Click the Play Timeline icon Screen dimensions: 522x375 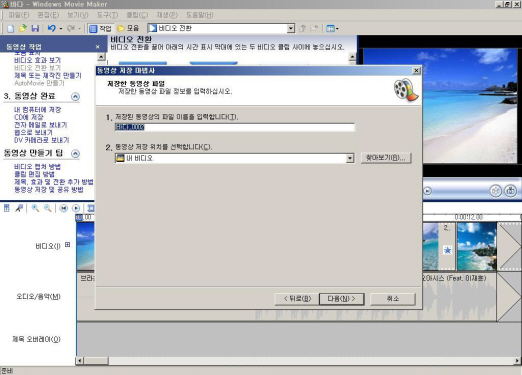point(76,209)
